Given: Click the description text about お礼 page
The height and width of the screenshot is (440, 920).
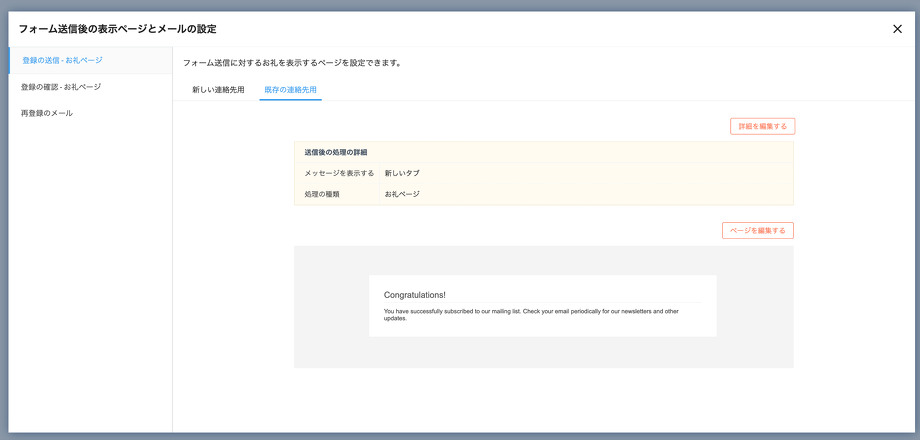Looking at the screenshot, I should click(x=292, y=63).
